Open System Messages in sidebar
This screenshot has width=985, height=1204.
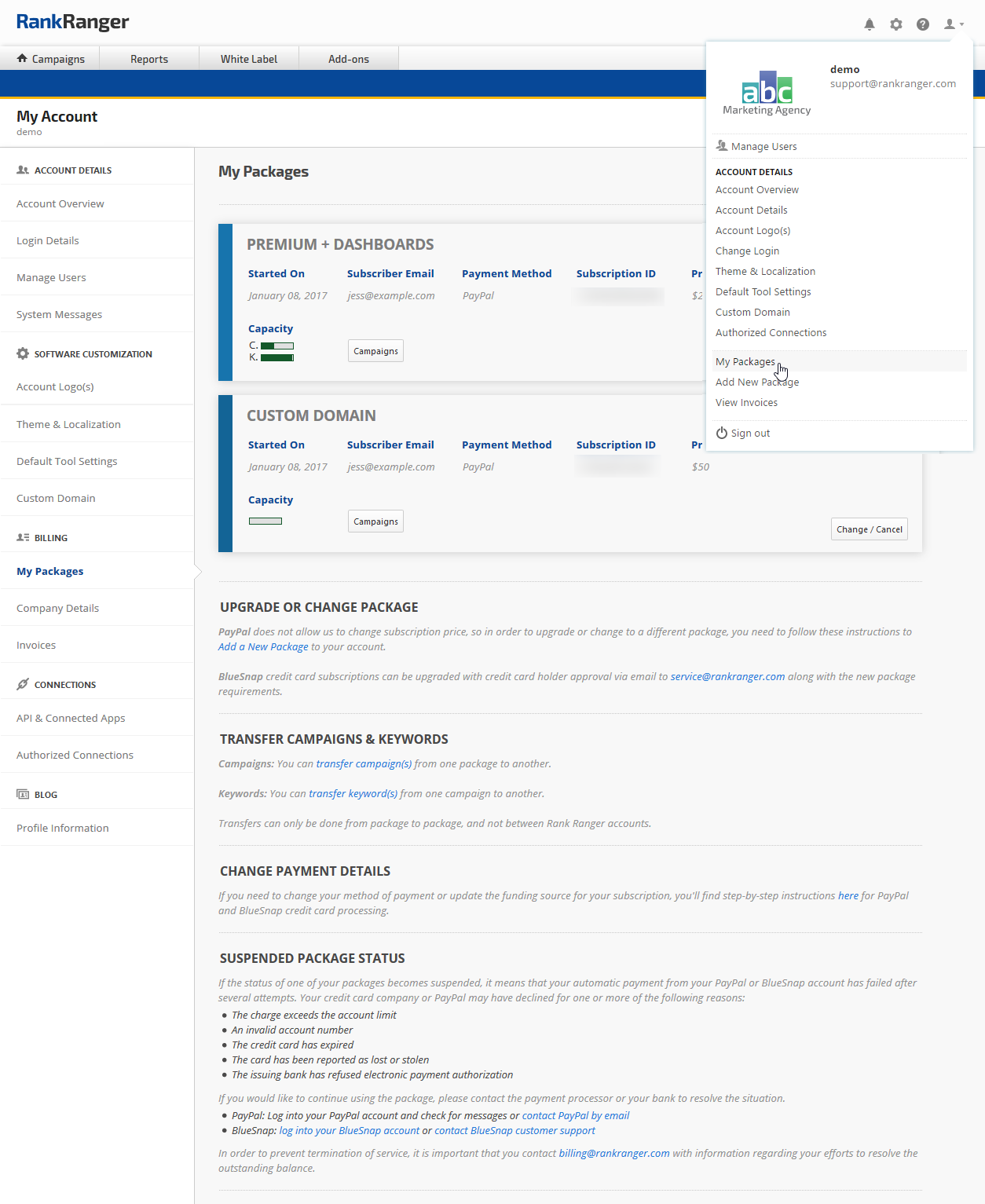click(60, 315)
